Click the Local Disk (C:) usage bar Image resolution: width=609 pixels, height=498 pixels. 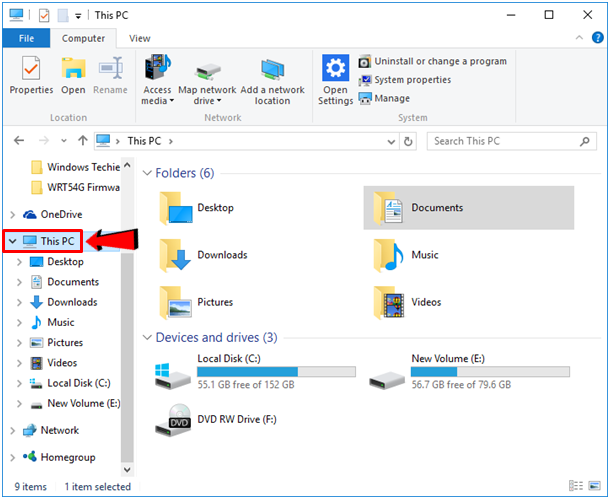pyautogui.click(x=276, y=372)
